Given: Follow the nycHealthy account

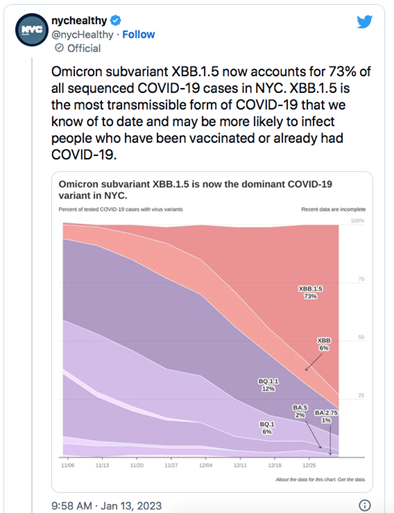Looking at the screenshot, I should (138, 34).
